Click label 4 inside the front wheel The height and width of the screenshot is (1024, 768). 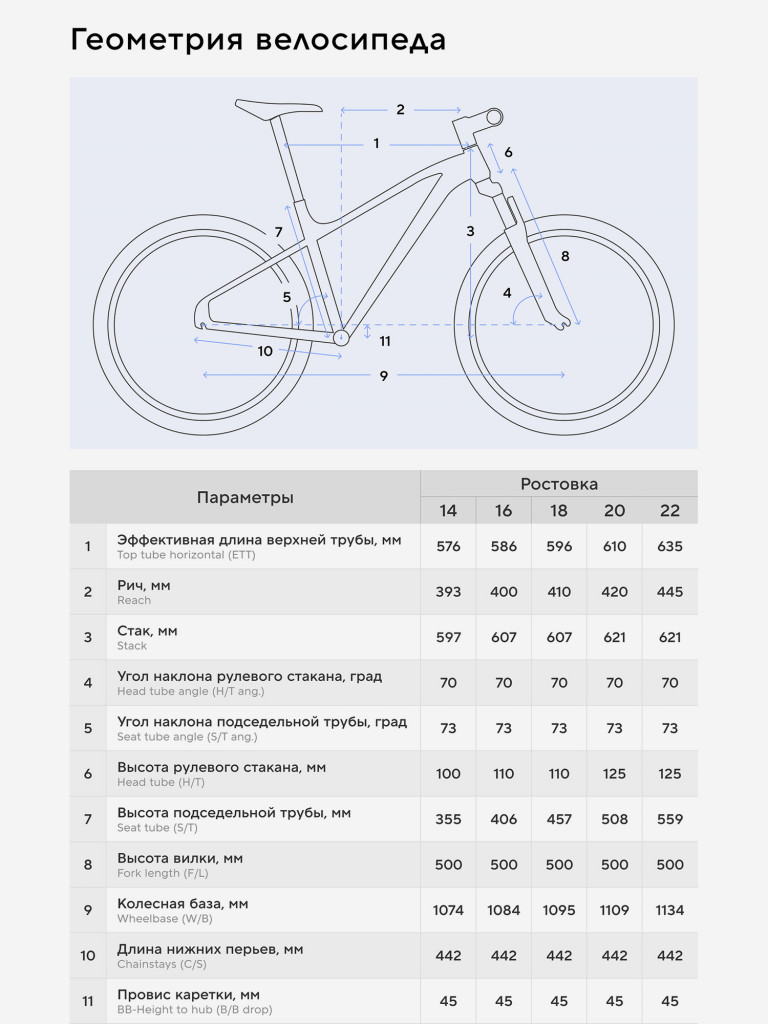click(x=507, y=293)
